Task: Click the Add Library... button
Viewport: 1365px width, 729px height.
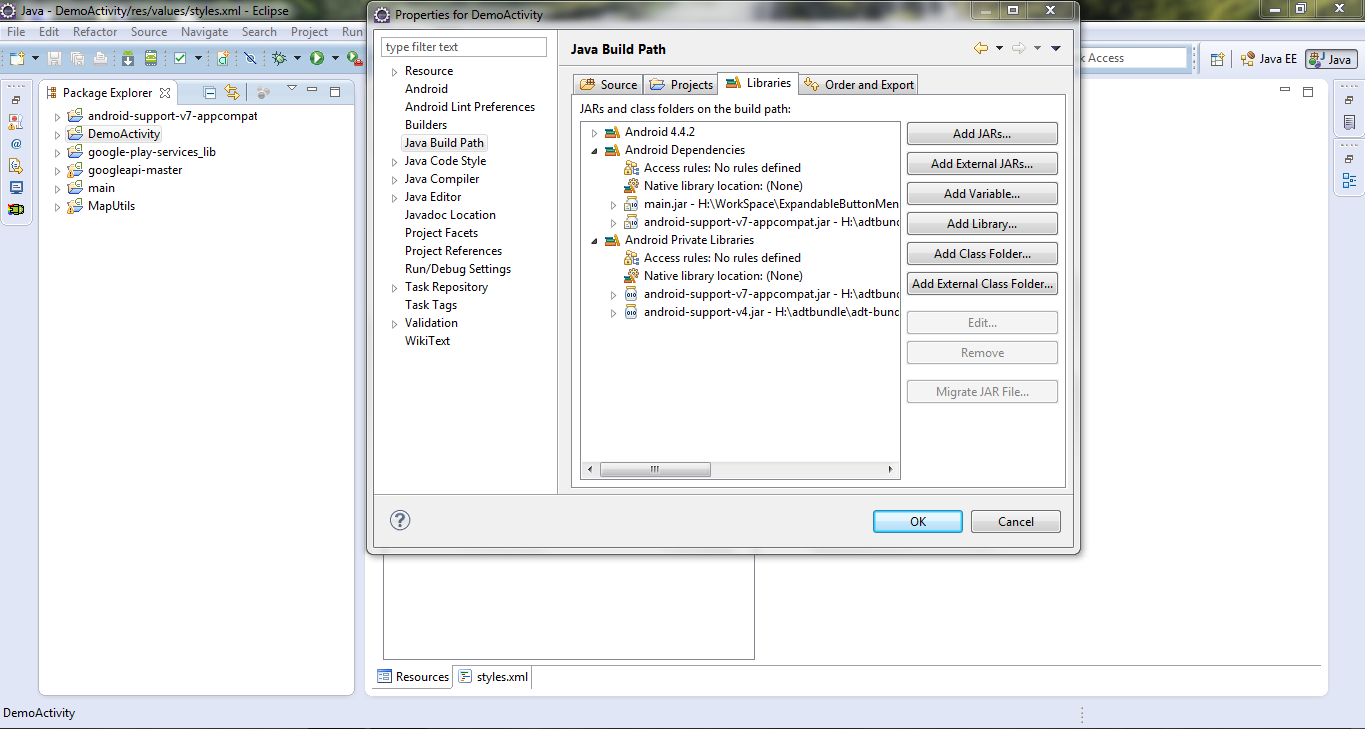Action: tap(982, 223)
